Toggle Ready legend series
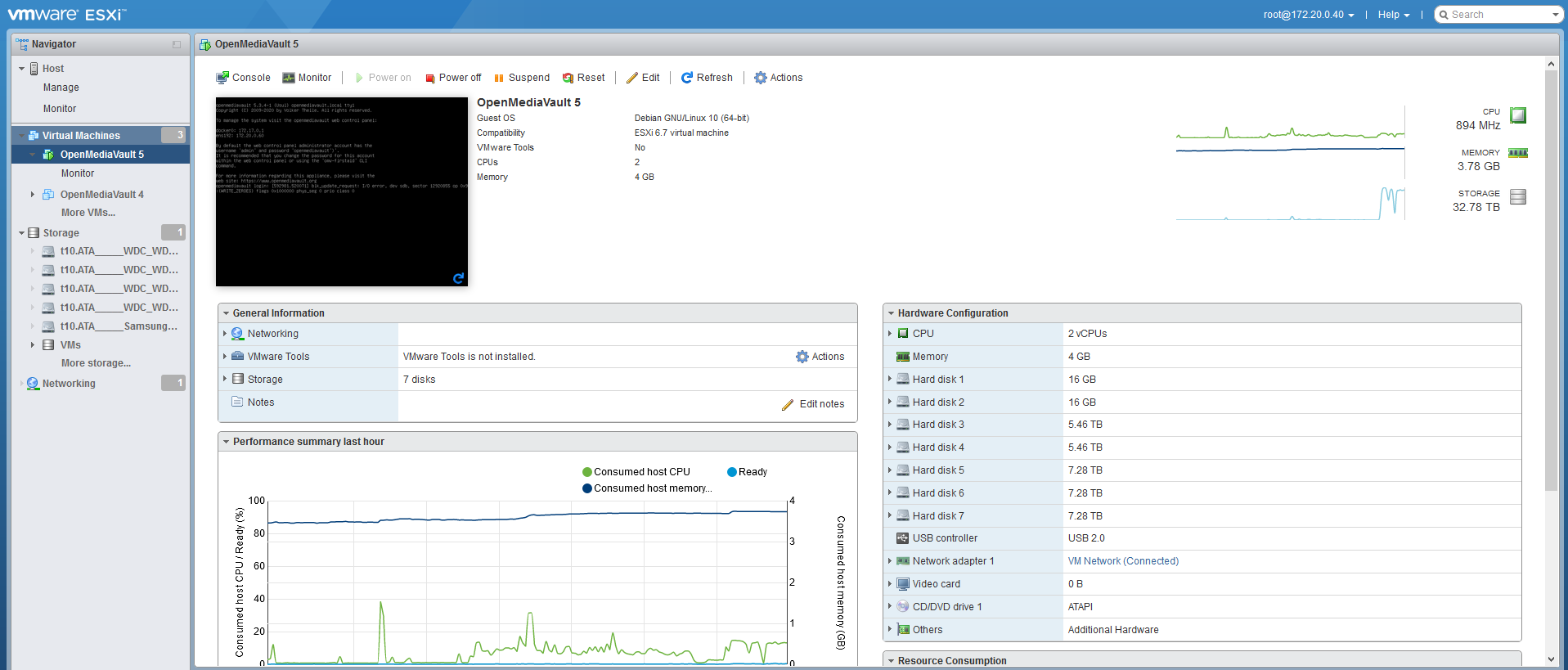1568x670 pixels. click(x=748, y=472)
